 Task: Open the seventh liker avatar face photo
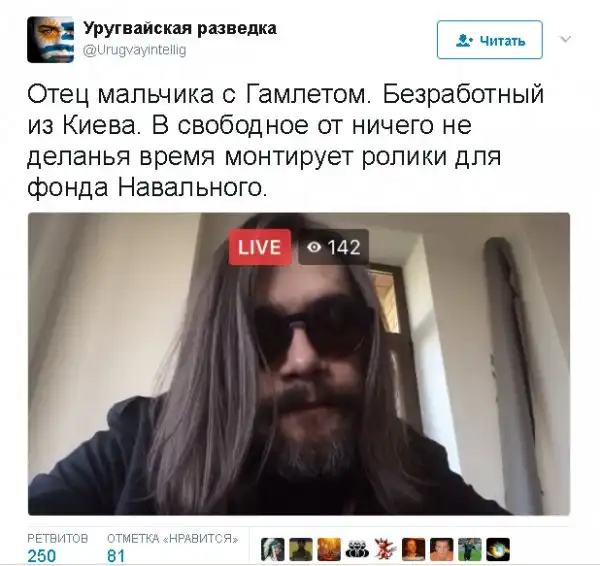(442, 550)
